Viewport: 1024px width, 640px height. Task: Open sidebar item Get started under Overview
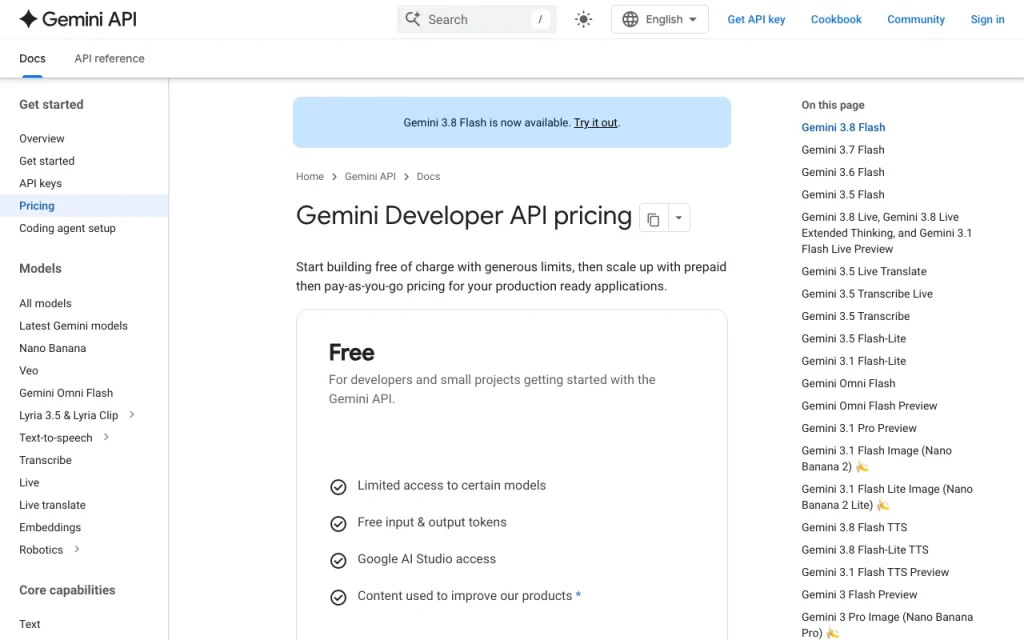click(47, 161)
